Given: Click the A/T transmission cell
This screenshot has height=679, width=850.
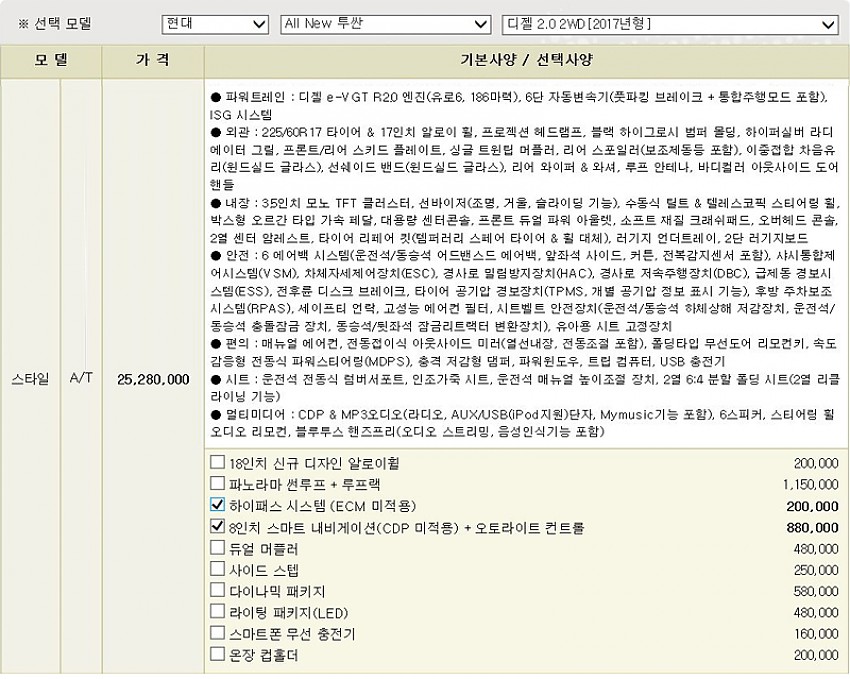Looking at the screenshot, I should coord(81,379).
